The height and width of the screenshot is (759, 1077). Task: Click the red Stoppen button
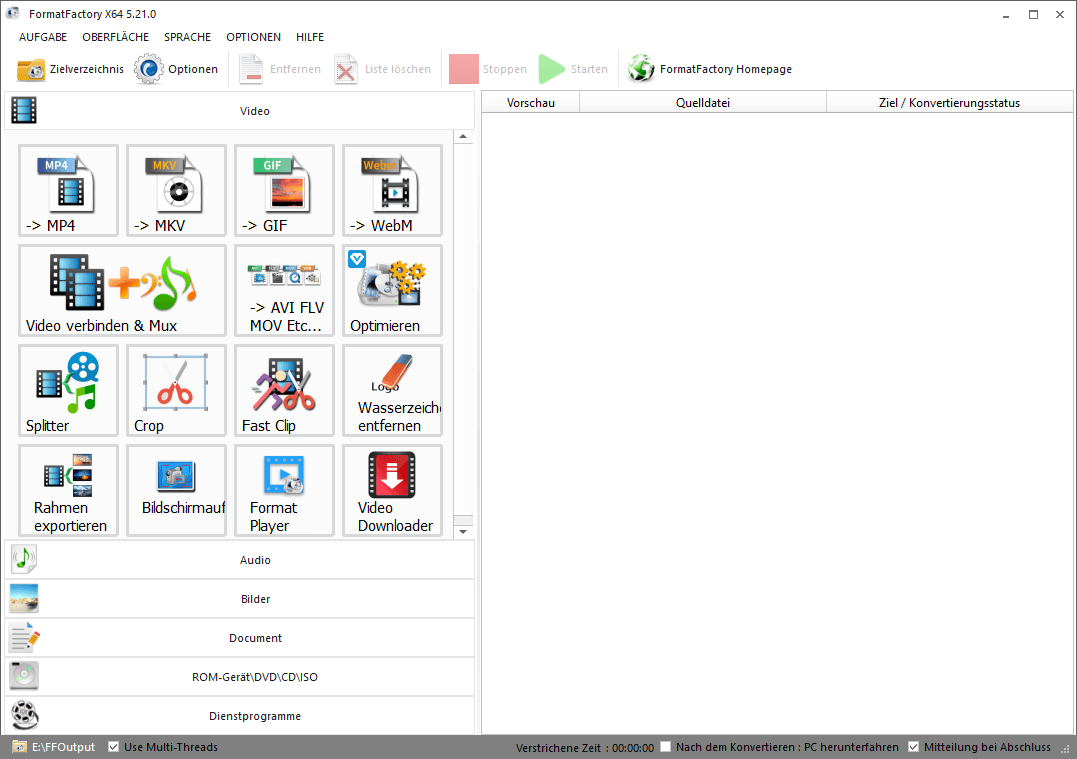(488, 69)
